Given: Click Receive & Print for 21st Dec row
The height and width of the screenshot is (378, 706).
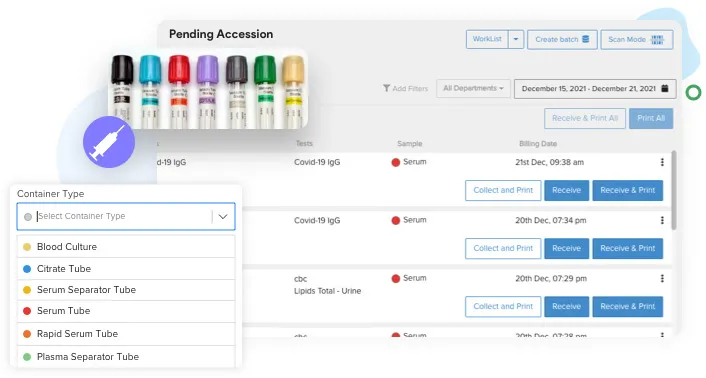Looking at the screenshot, I should (627, 190).
